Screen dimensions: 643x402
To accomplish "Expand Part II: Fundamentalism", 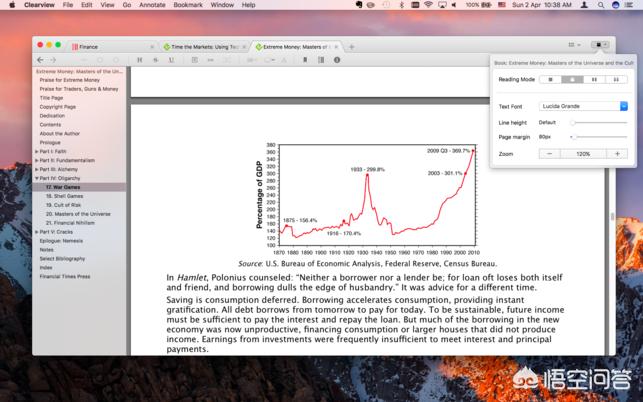I will (x=36, y=160).
